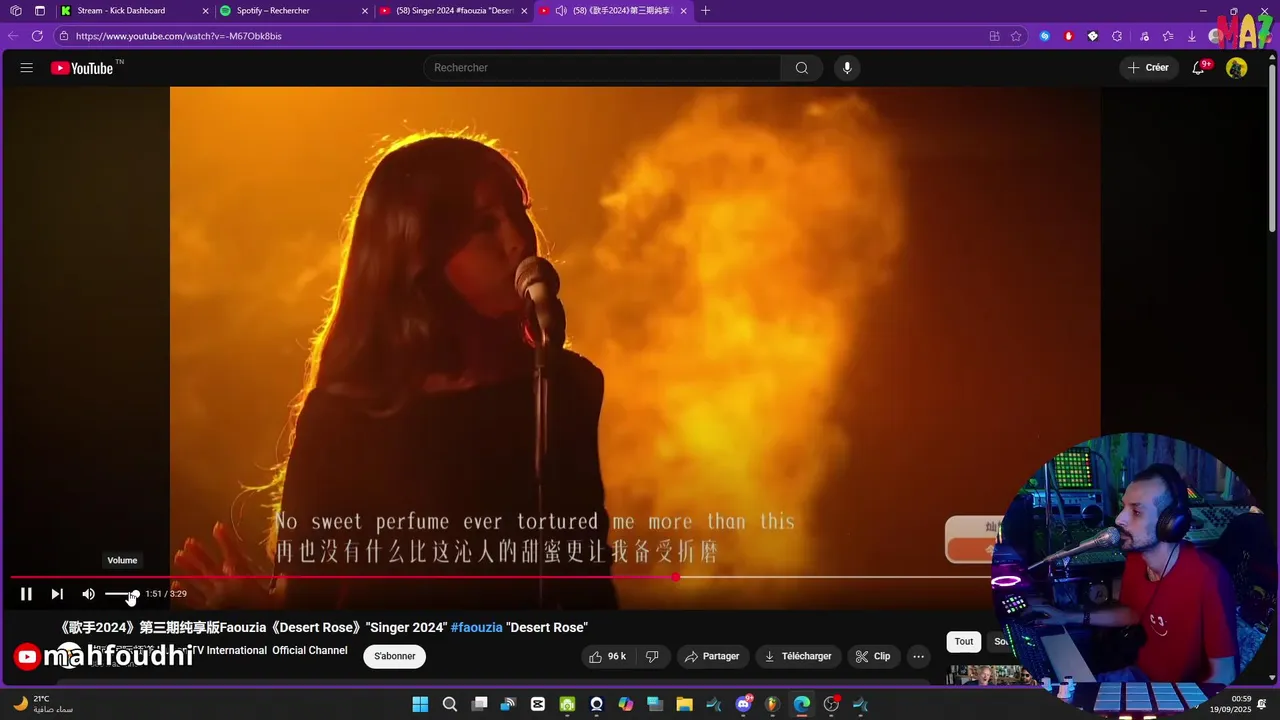The width and height of the screenshot is (1280, 720).
Task: Download the video via Télécharger
Action: pyautogui.click(x=798, y=656)
